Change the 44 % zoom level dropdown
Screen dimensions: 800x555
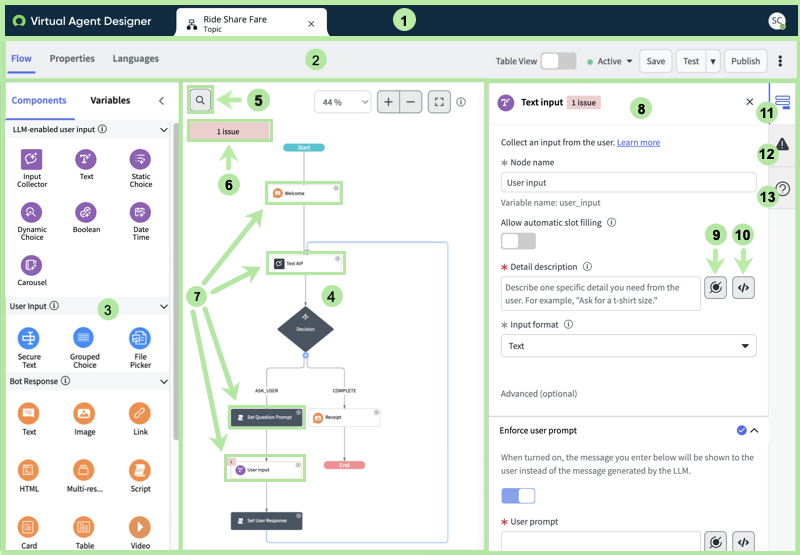pyautogui.click(x=342, y=102)
